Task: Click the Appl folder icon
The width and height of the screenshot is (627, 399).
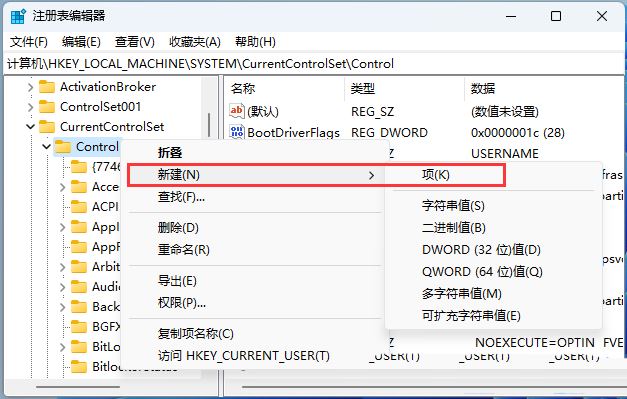Action: coord(79,227)
